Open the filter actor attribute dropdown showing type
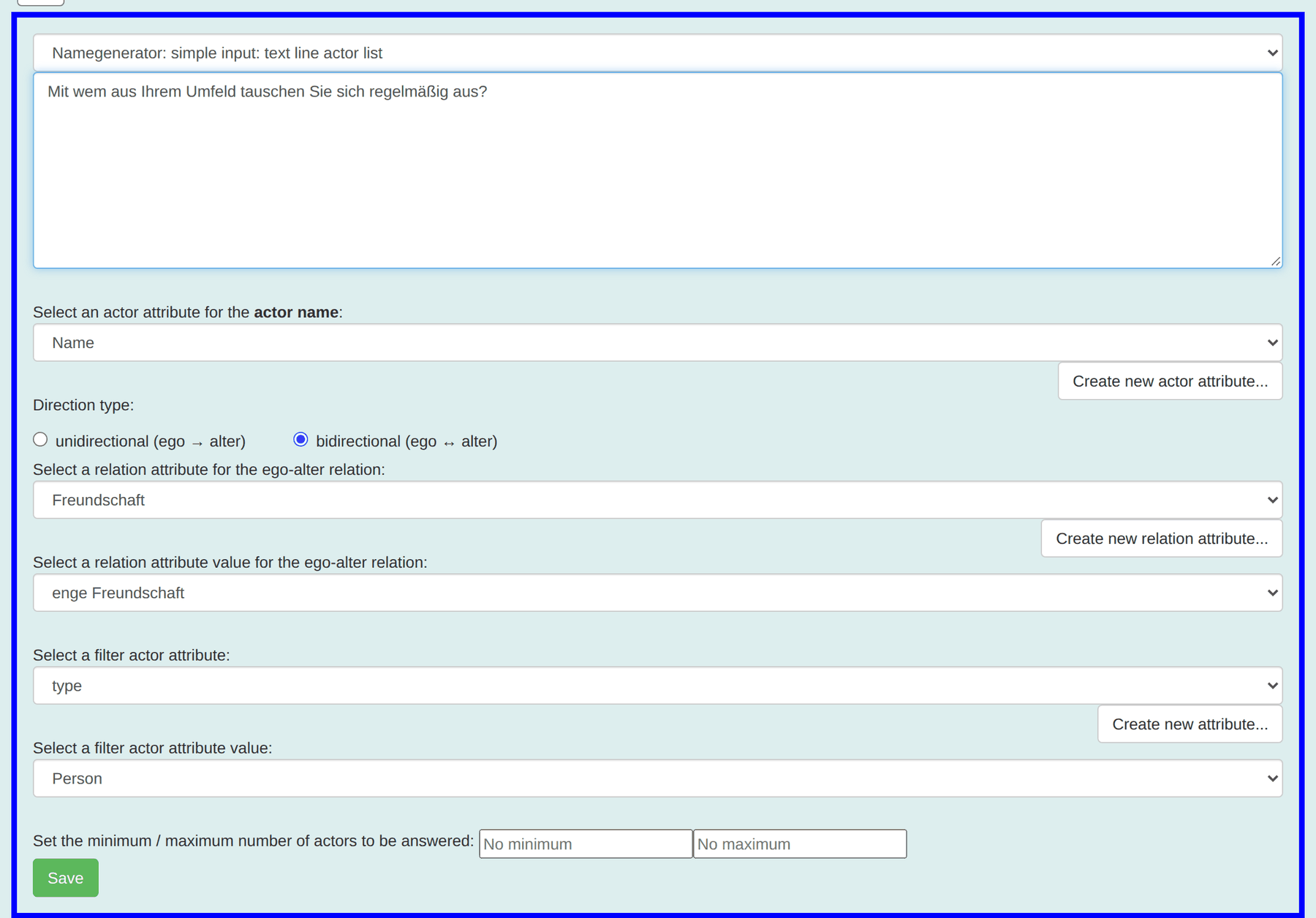 [657, 686]
